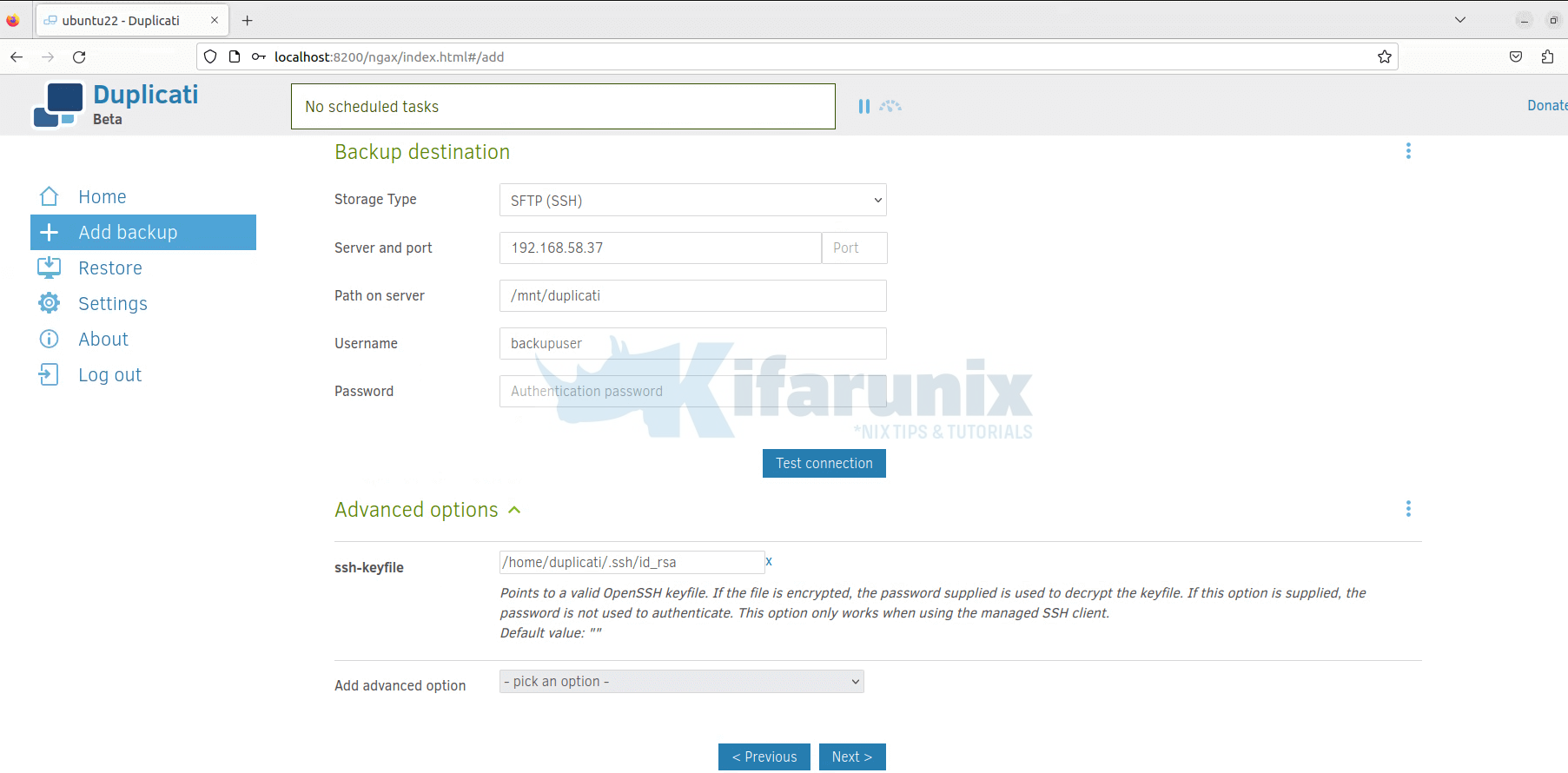Click 'Default value' description text
The image size is (1568, 773).
(x=551, y=632)
